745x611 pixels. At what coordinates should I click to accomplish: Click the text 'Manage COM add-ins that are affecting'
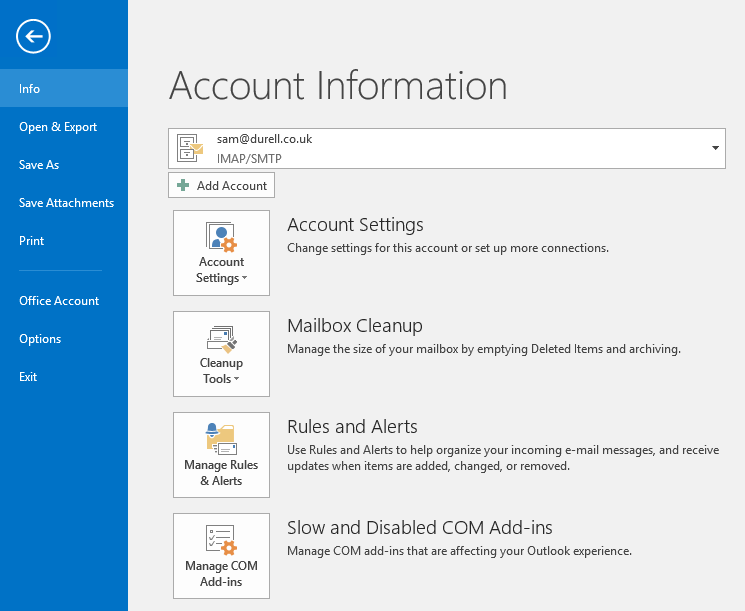[391, 551]
